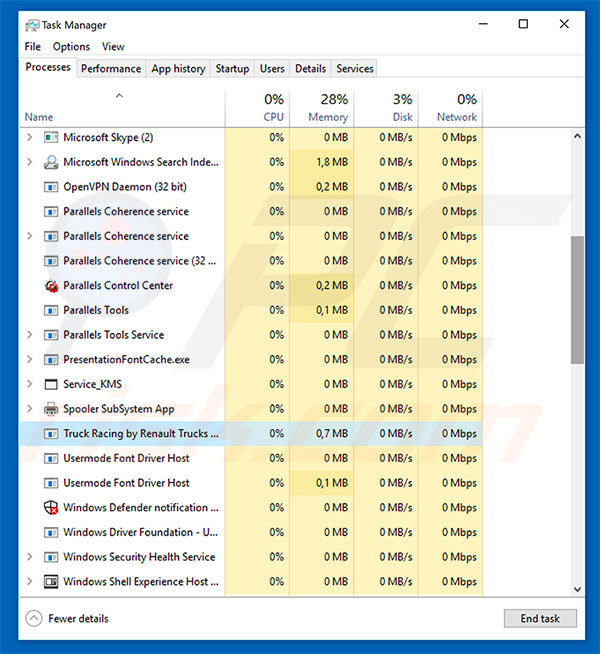This screenshot has height=654, width=600.
Task: Select the Truck Racing by Renault Trucks row
Action: point(251,434)
